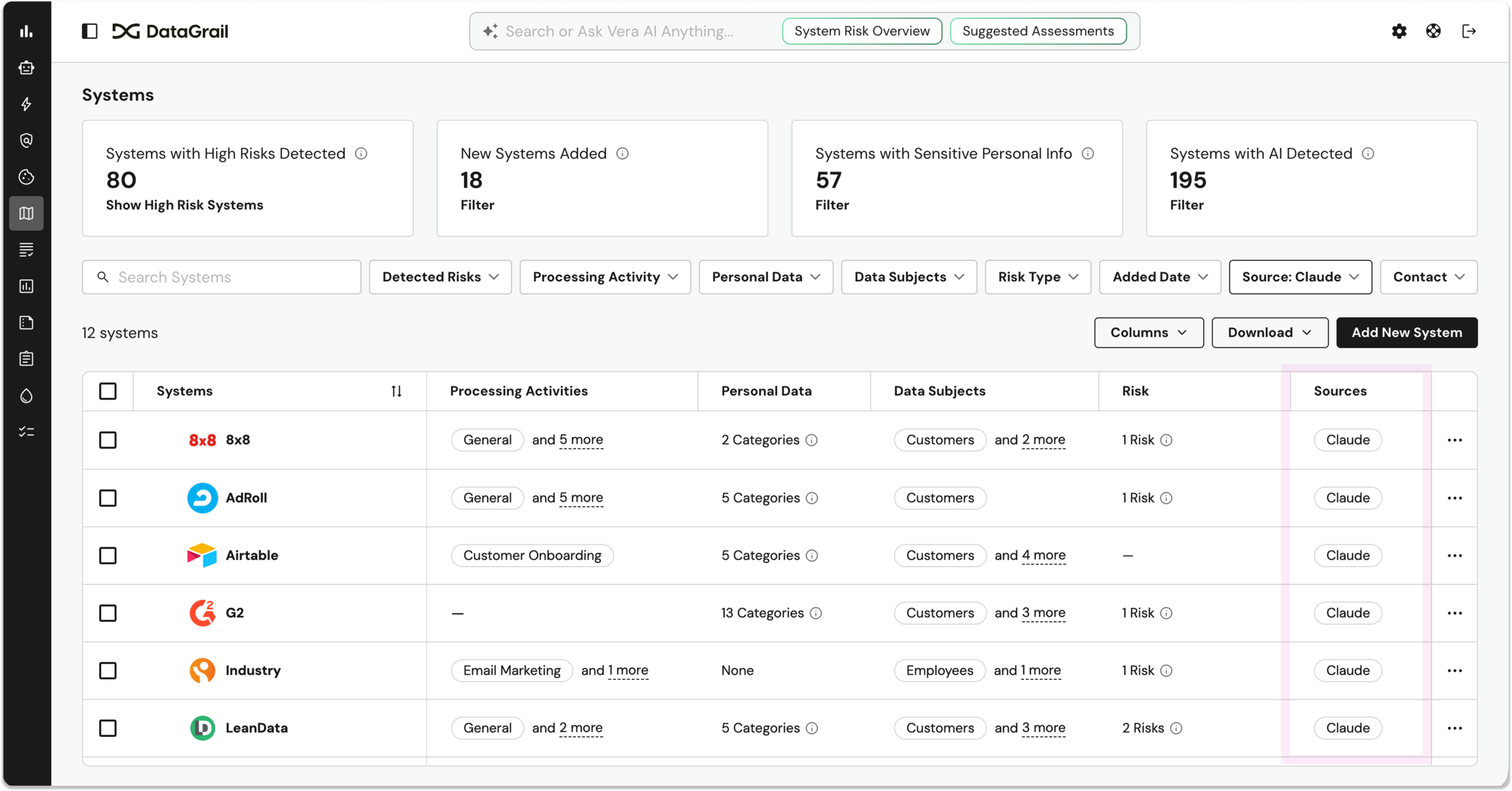Click the Customer Onboarding tag in Airtable row
Image resolution: width=1512 pixels, height=791 pixels.
[x=532, y=556]
